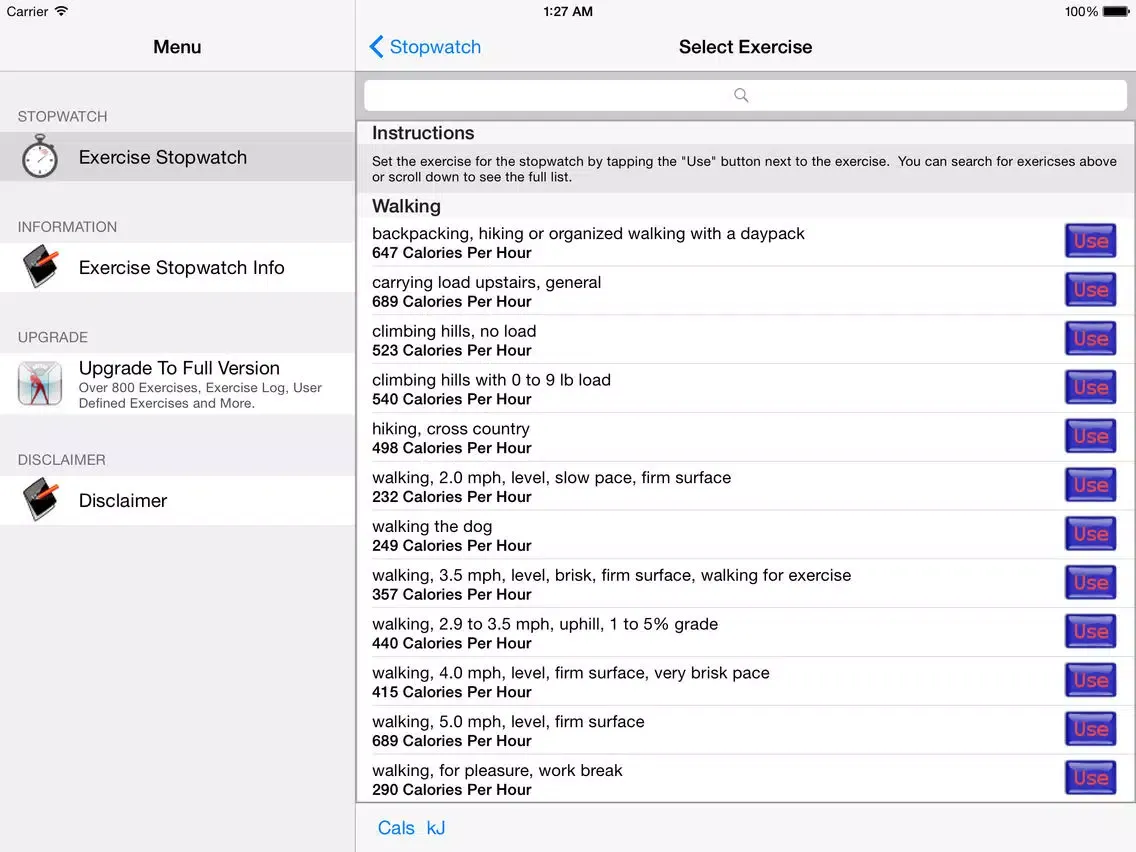Select 'walking the dog' row text

[432, 526]
